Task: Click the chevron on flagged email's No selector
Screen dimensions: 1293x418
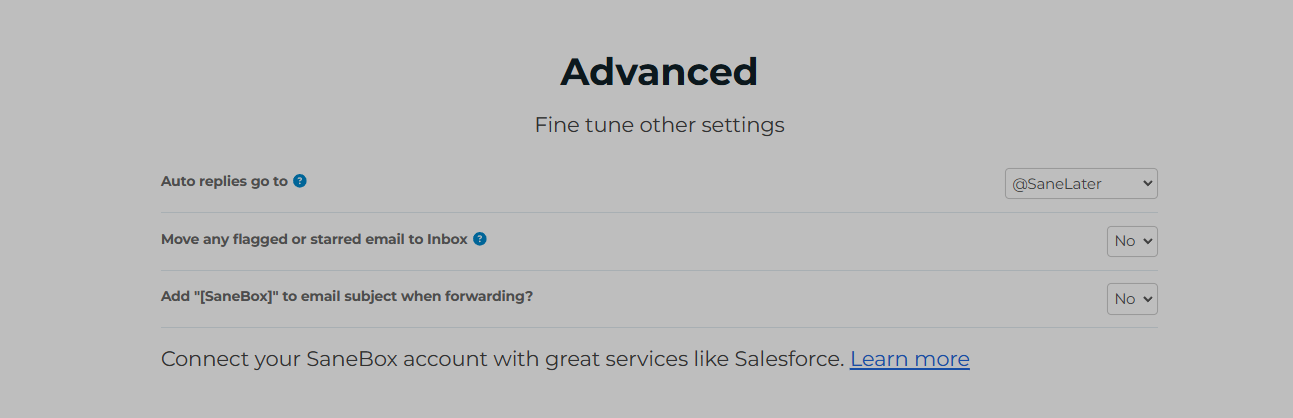Action: click(x=1147, y=241)
